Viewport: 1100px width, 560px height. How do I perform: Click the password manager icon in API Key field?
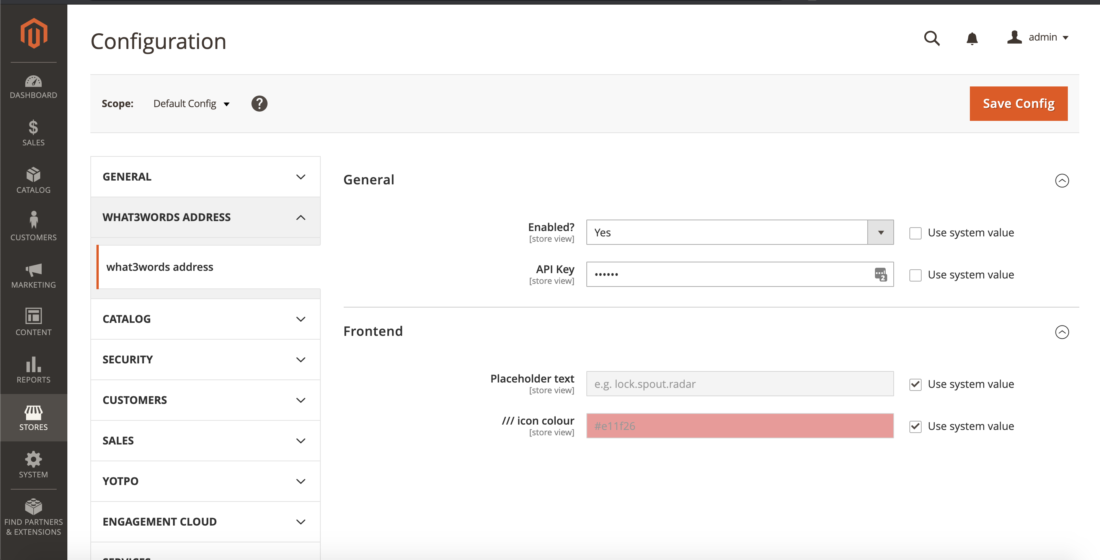pyautogui.click(x=880, y=274)
